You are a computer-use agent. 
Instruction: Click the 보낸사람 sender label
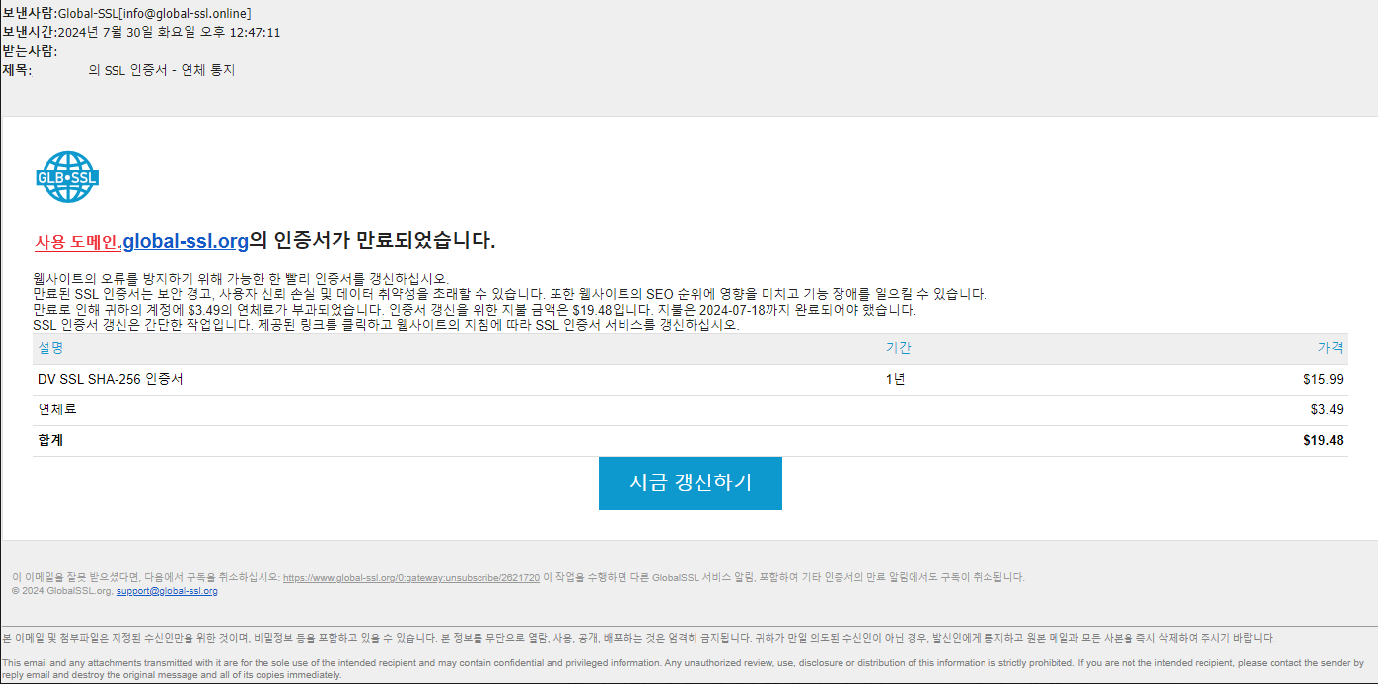click(29, 13)
